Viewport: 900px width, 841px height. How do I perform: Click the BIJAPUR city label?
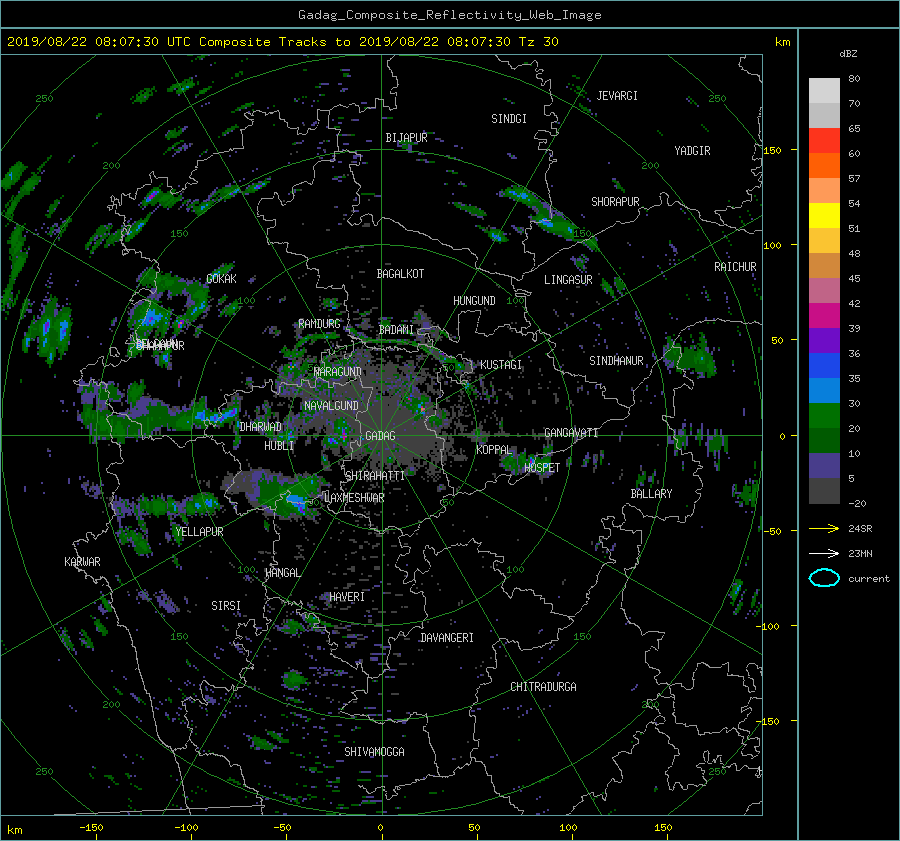(x=406, y=138)
